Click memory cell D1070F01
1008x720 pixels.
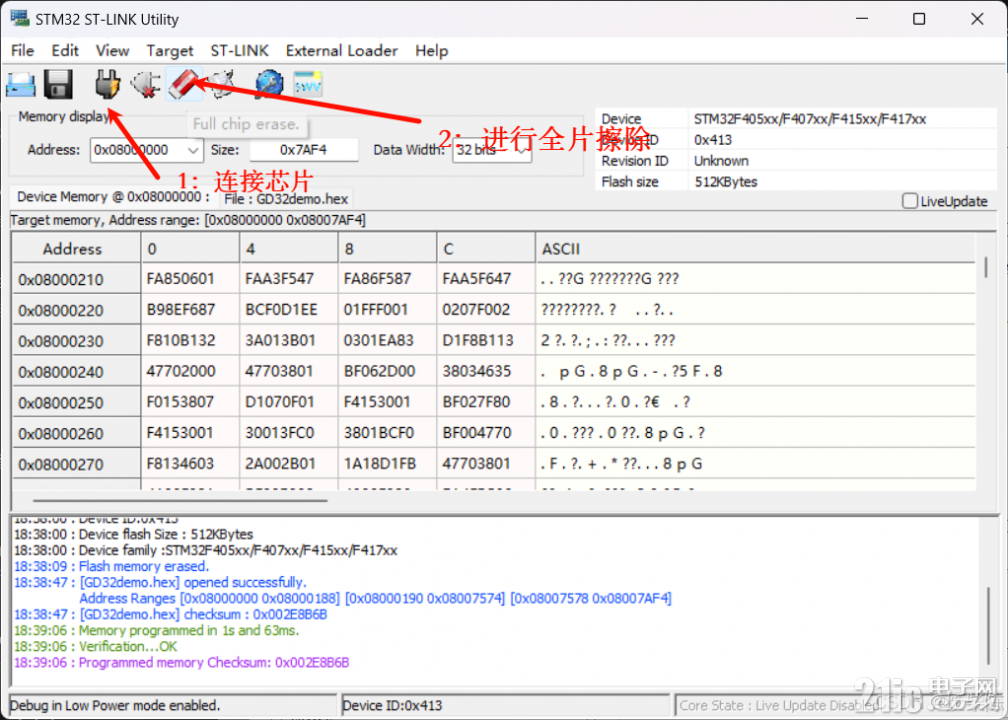[289, 402]
